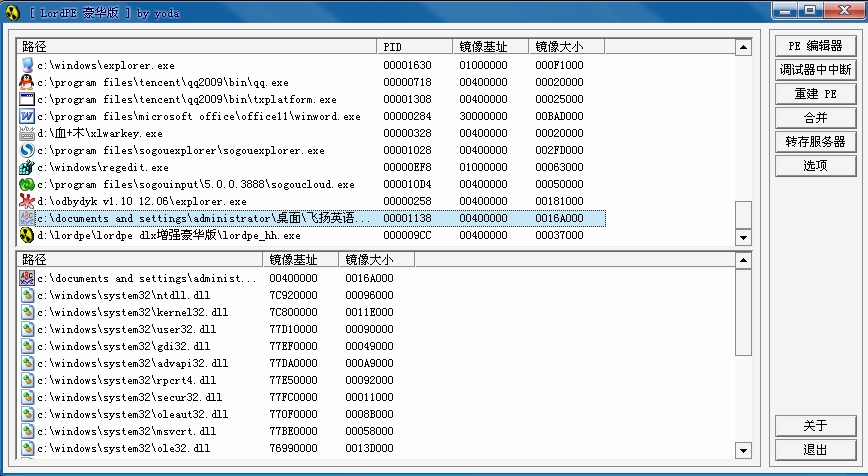Click the rpcrt4.dll module icon
Viewport: 868px width, 476px height.
pos(28,380)
